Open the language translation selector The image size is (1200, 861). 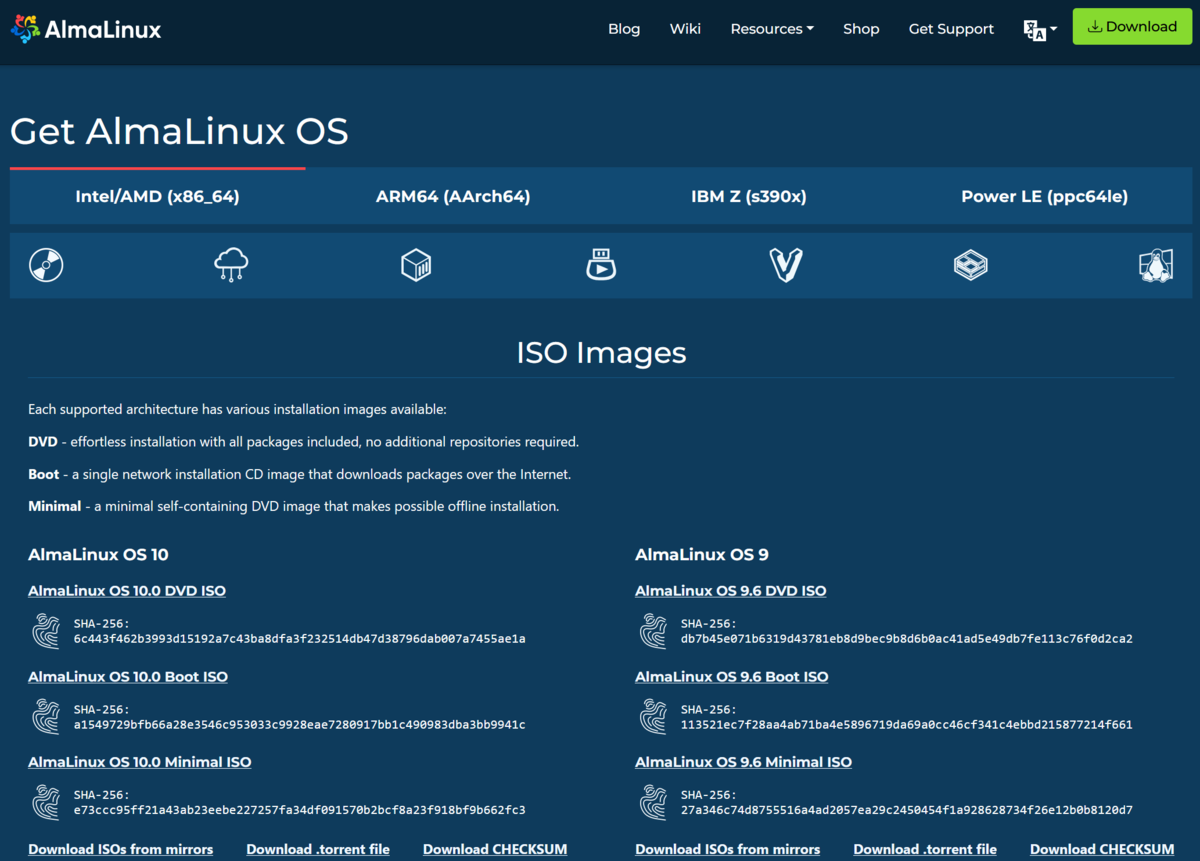tap(1040, 29)
